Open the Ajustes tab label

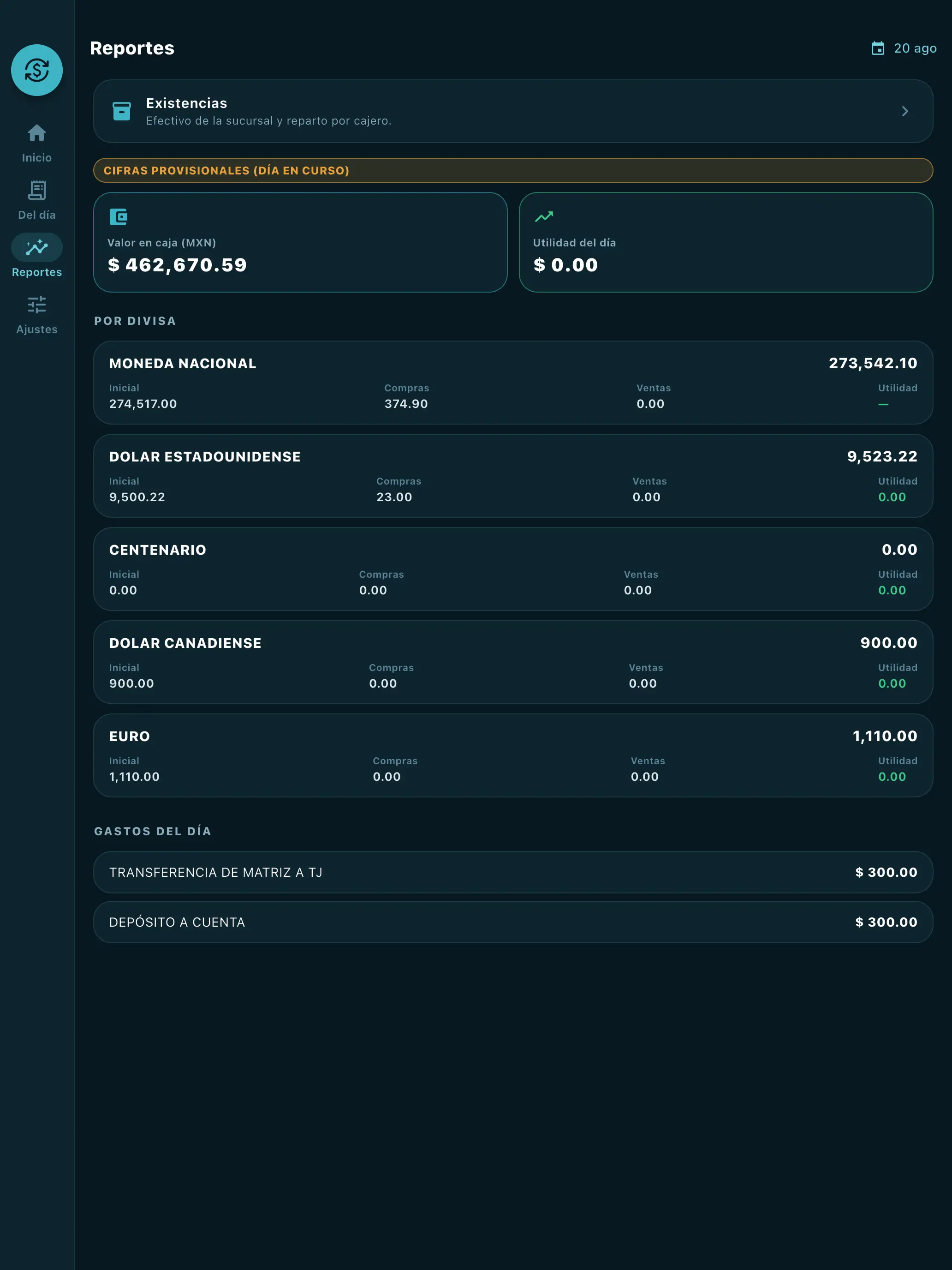[37, 329]
